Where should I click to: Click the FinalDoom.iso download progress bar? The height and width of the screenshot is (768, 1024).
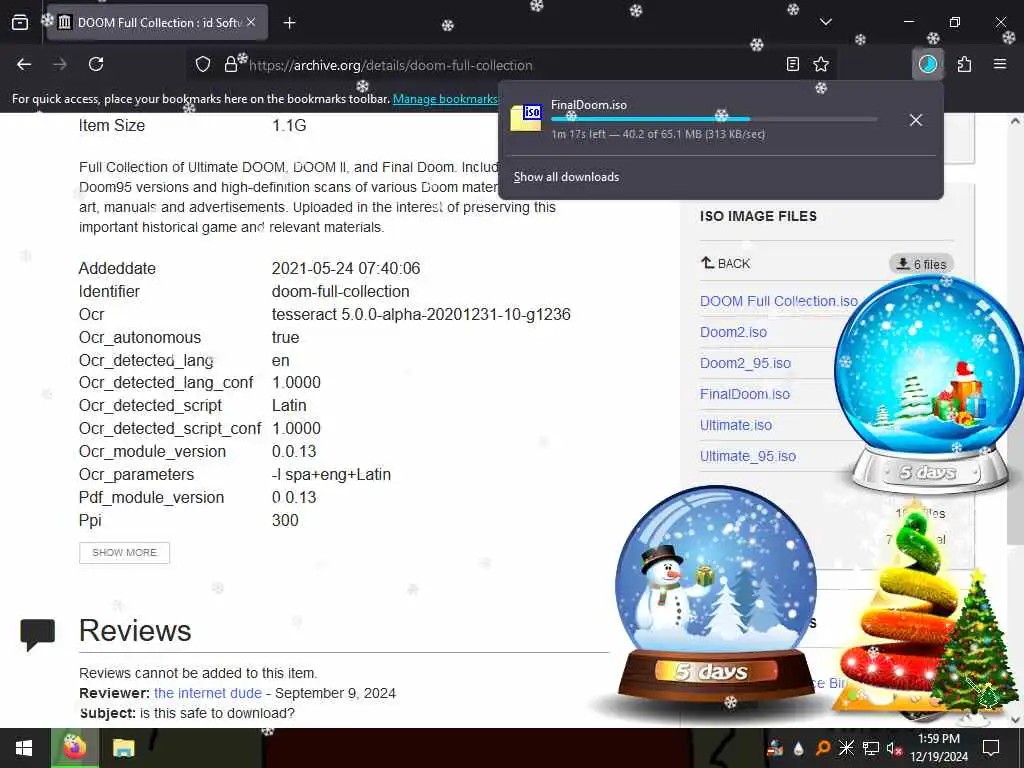coord(714,119)
